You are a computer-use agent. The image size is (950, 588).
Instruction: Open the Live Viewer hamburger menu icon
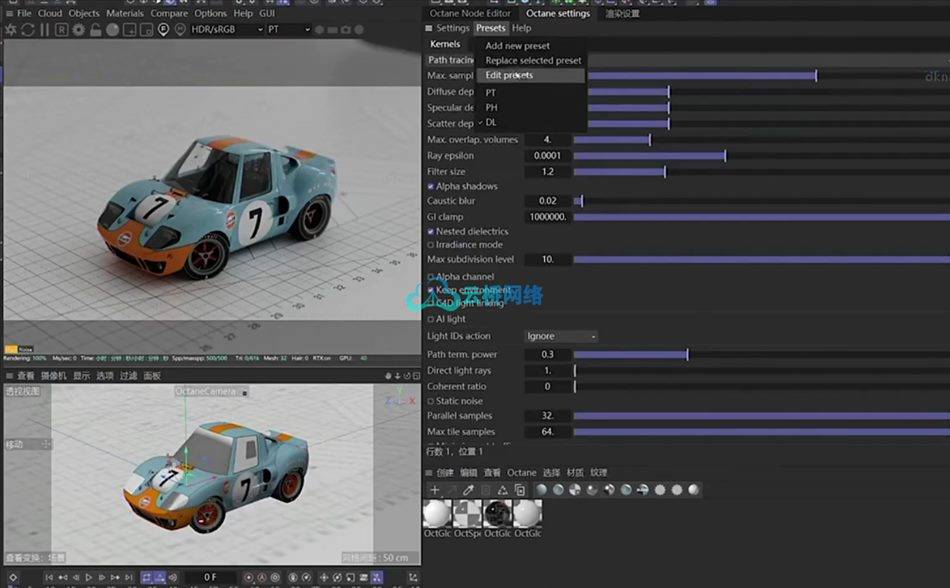(x=9, y=13)
